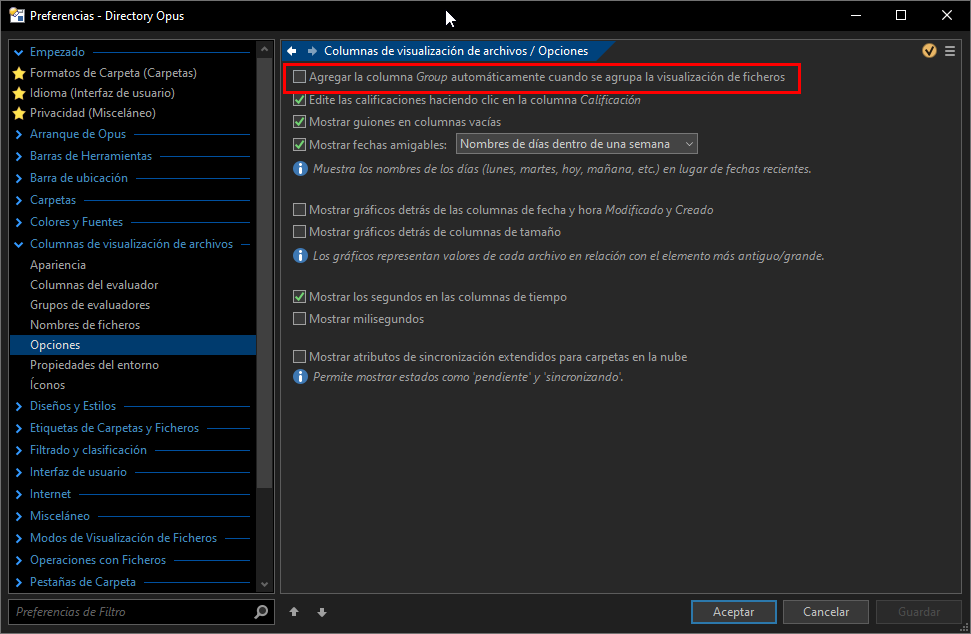971x634 pixels.
Task: Maximize the Preferencias window
Action: 901,15
